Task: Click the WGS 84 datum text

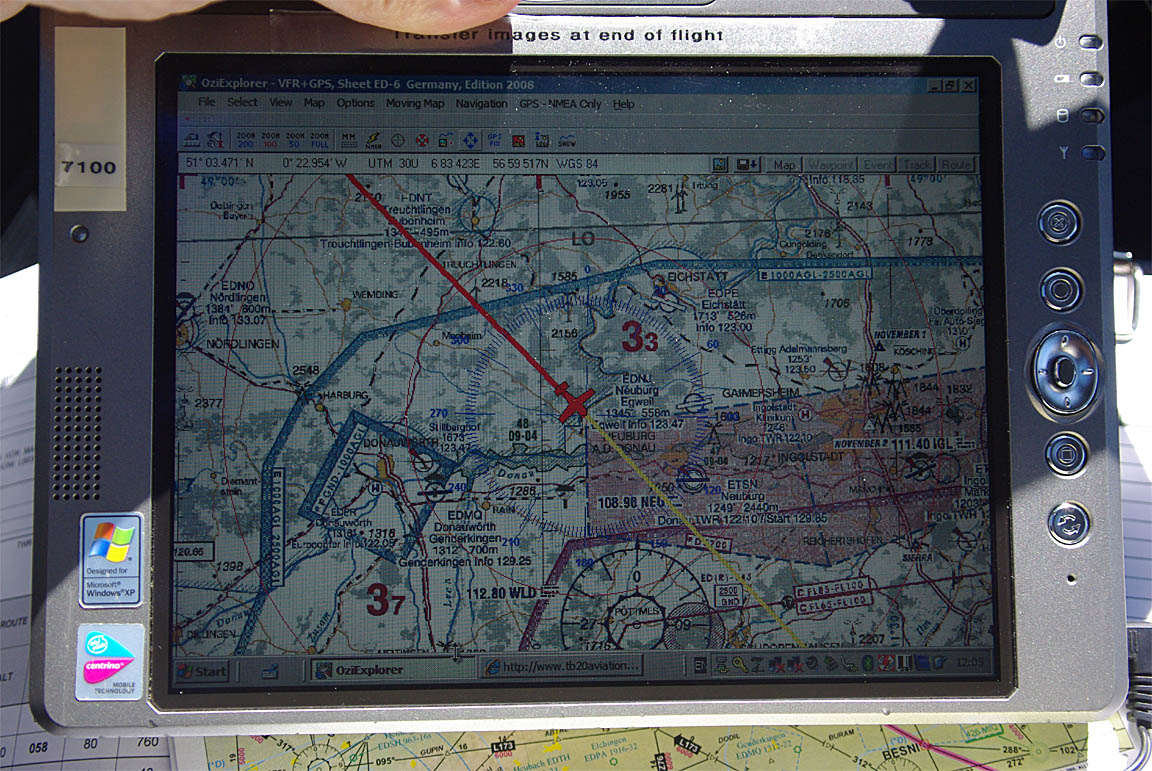Action: tap(577, 164)
